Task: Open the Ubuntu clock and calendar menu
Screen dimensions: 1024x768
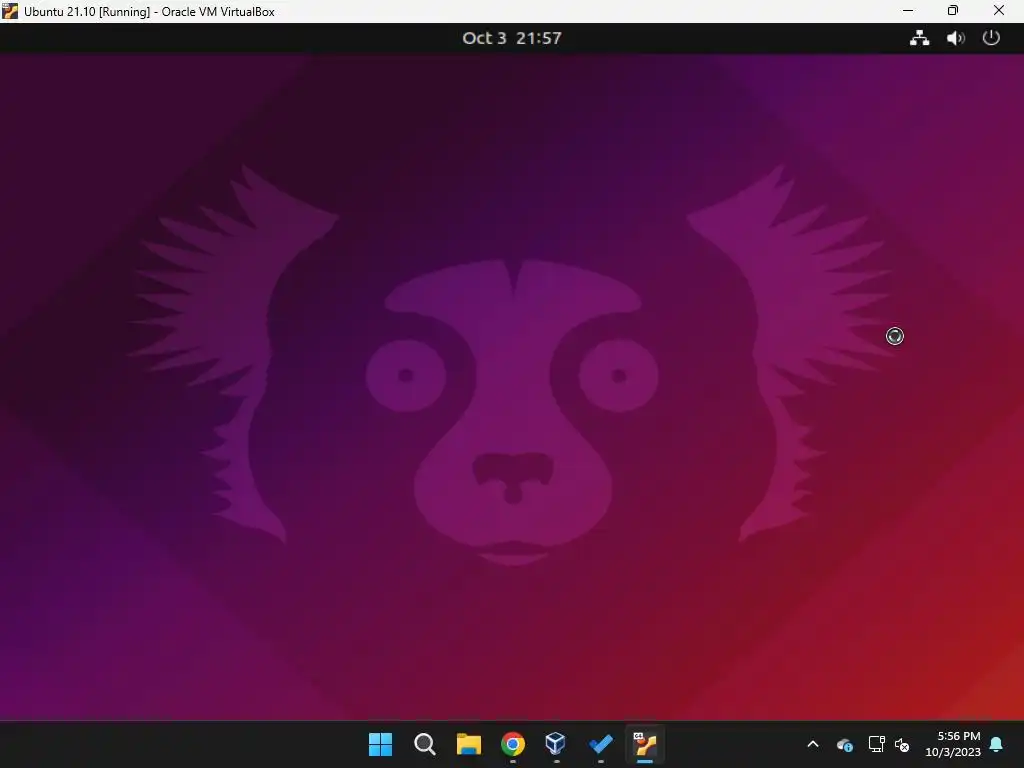Action: (x=511, y=38)
